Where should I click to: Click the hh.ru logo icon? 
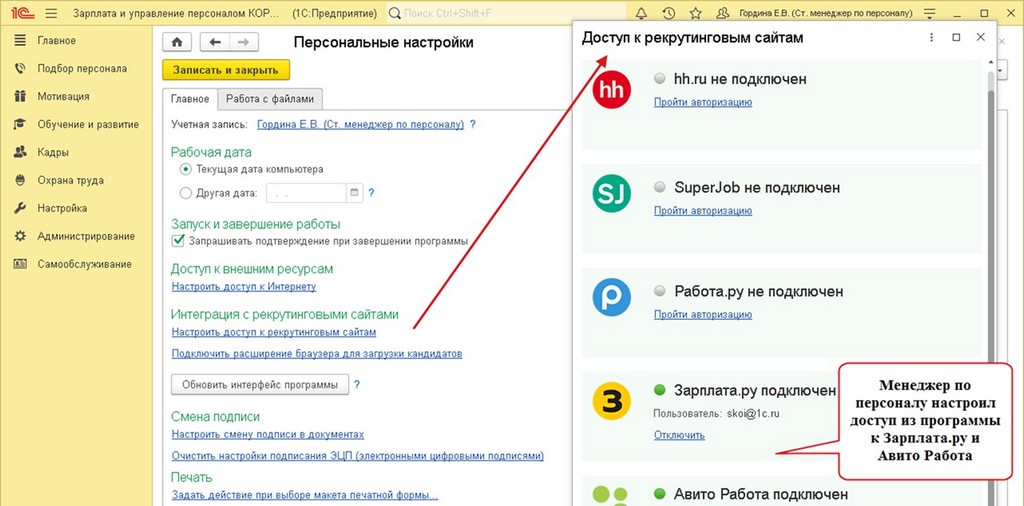click(611, 89)
